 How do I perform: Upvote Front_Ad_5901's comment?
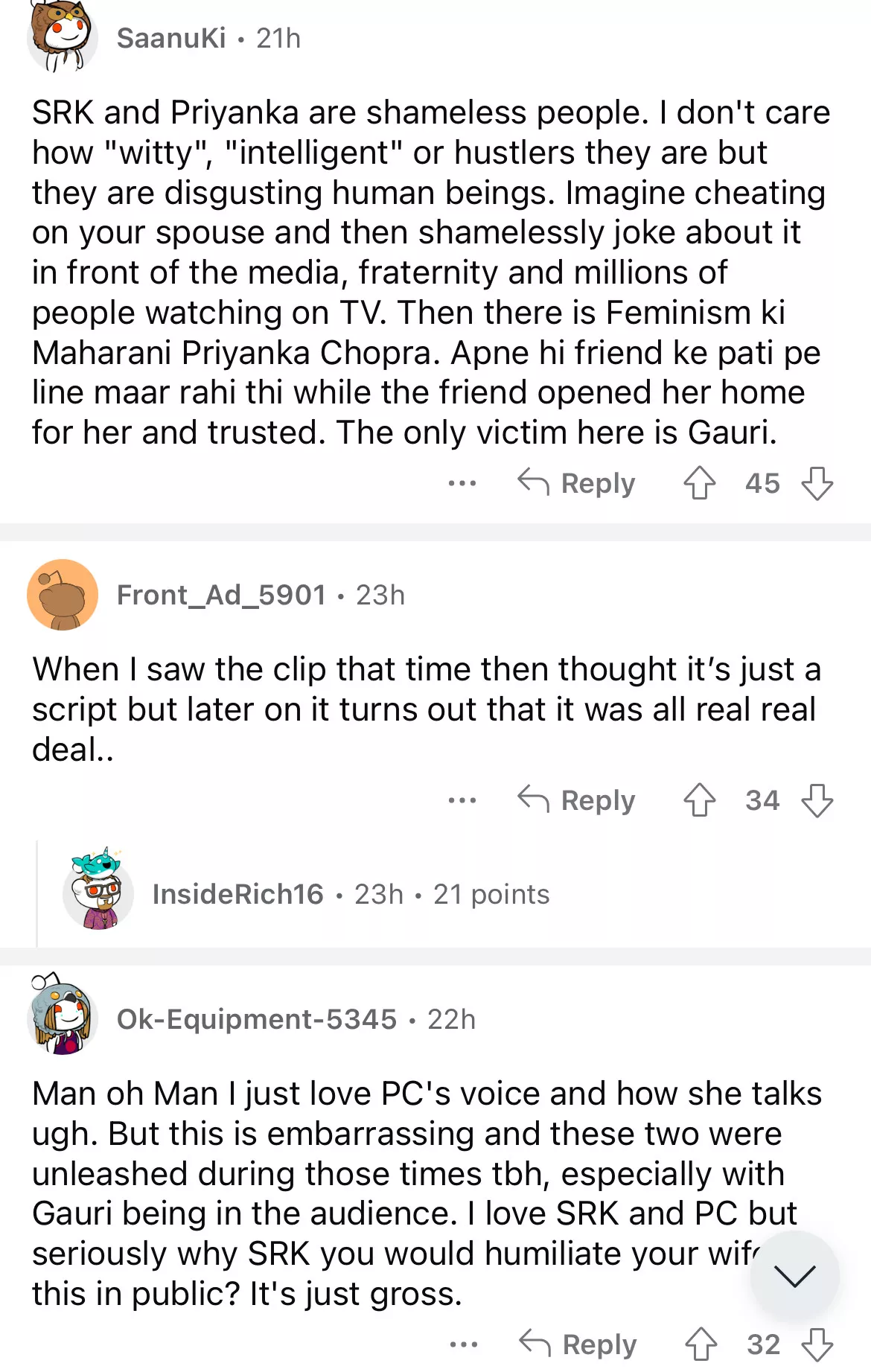[x=699, y=800]
